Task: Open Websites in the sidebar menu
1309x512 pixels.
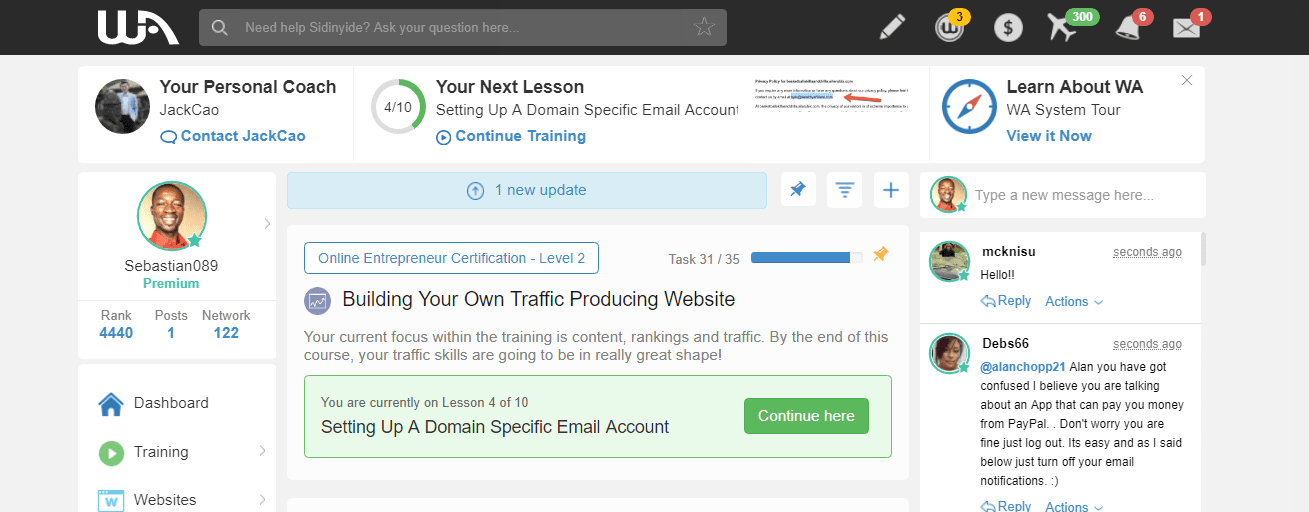Action: (x=165, y=499)
